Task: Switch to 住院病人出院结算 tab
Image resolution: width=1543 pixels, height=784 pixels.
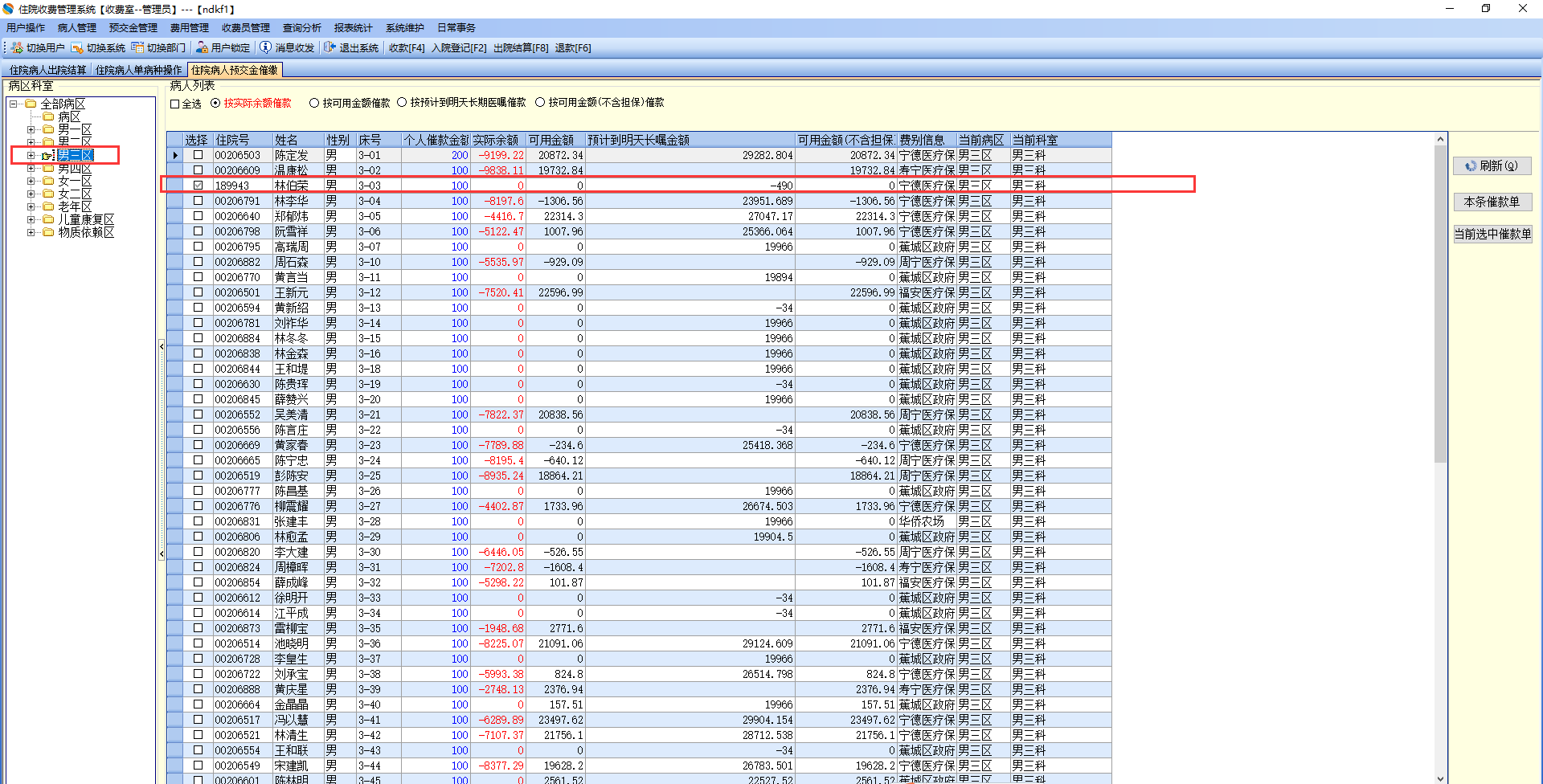Action: (x=47, y=70)
